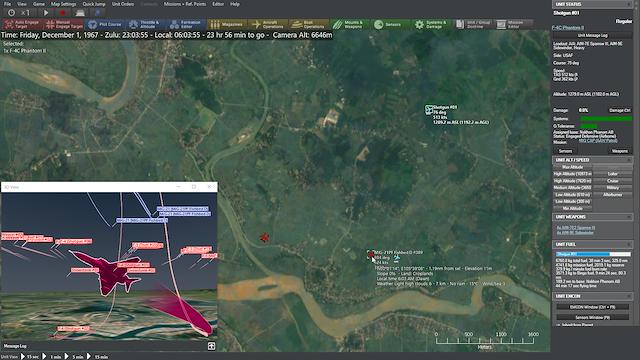Open Throttle & Altitude dialog
The image size is (640, 360).
pyautogui.click(x=146, y=24)
